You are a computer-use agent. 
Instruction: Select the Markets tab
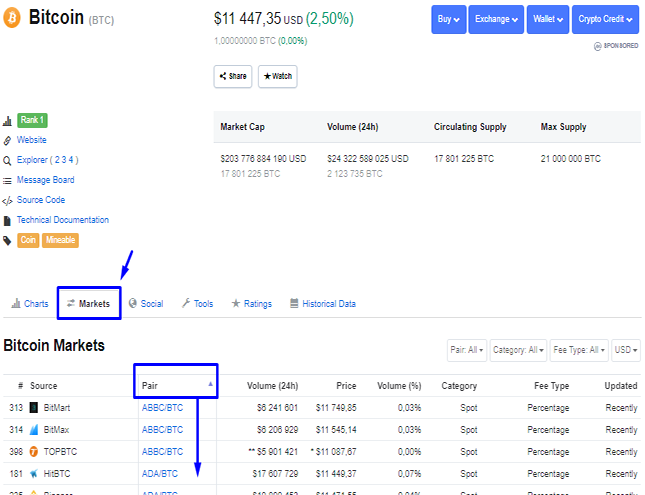pos(89,304)
